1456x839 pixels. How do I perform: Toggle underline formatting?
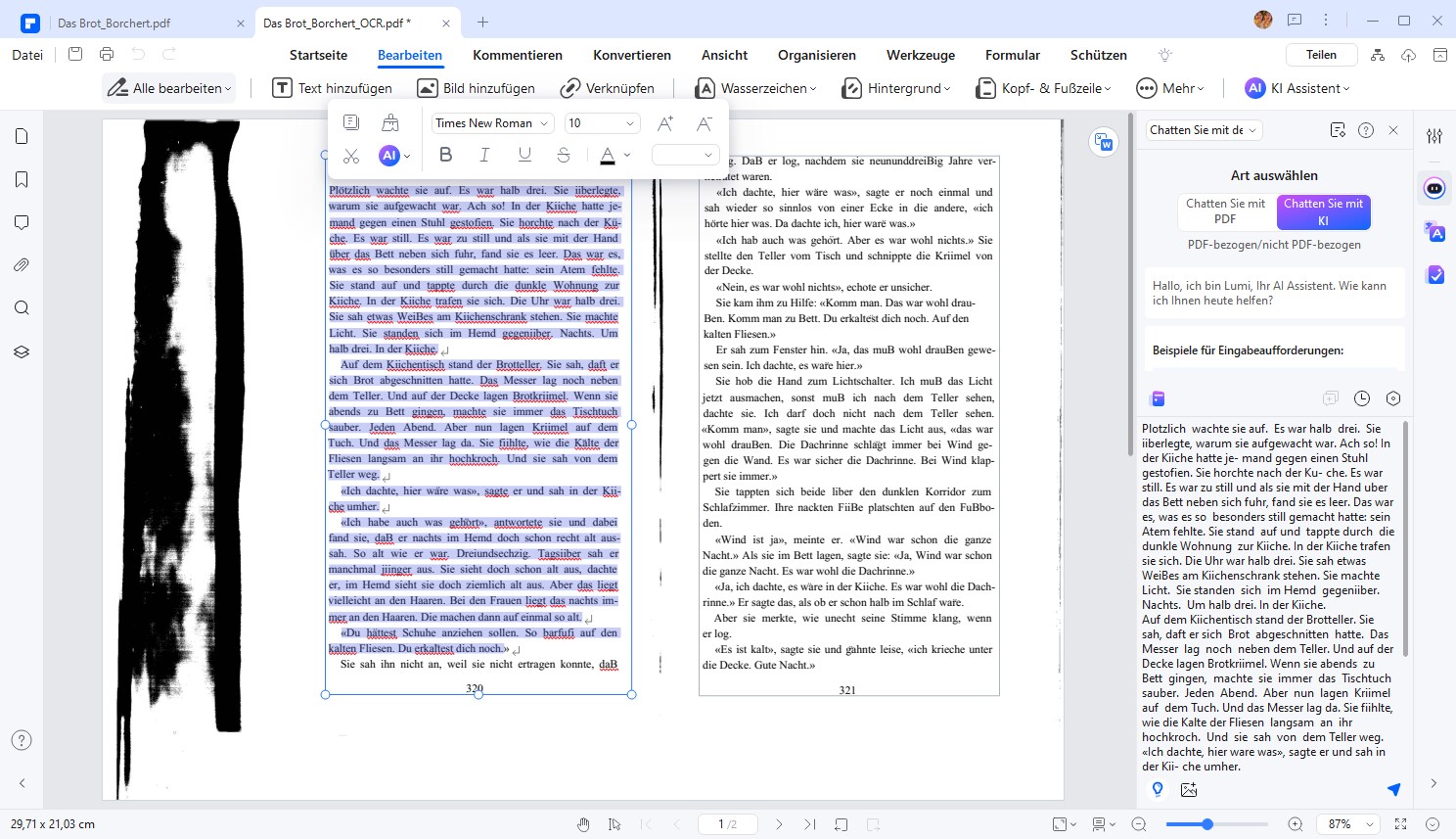pyautogui.click(x=524, y=155)
